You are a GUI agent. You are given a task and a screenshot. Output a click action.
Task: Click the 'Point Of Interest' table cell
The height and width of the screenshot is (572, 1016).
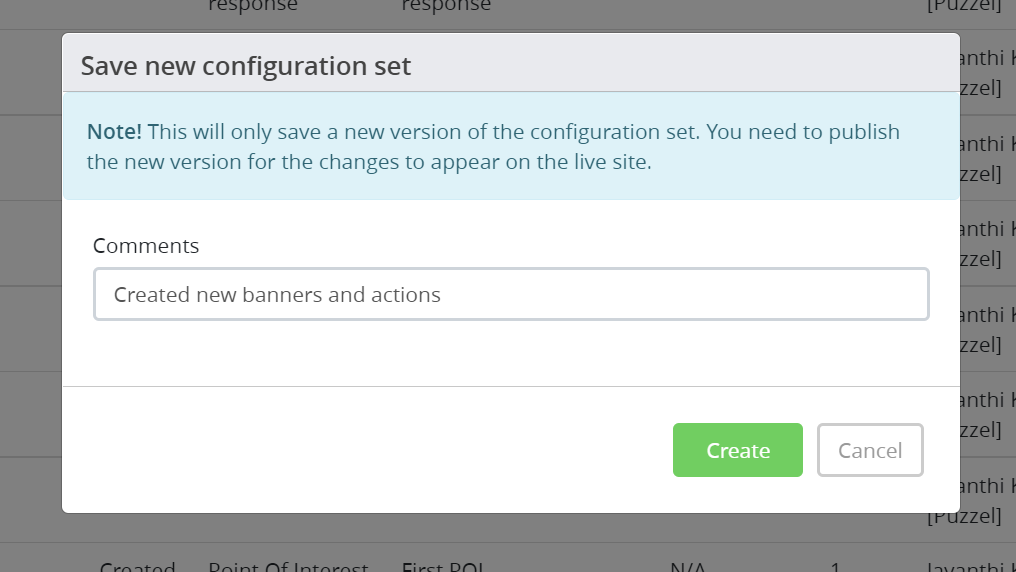pos(288,566)
